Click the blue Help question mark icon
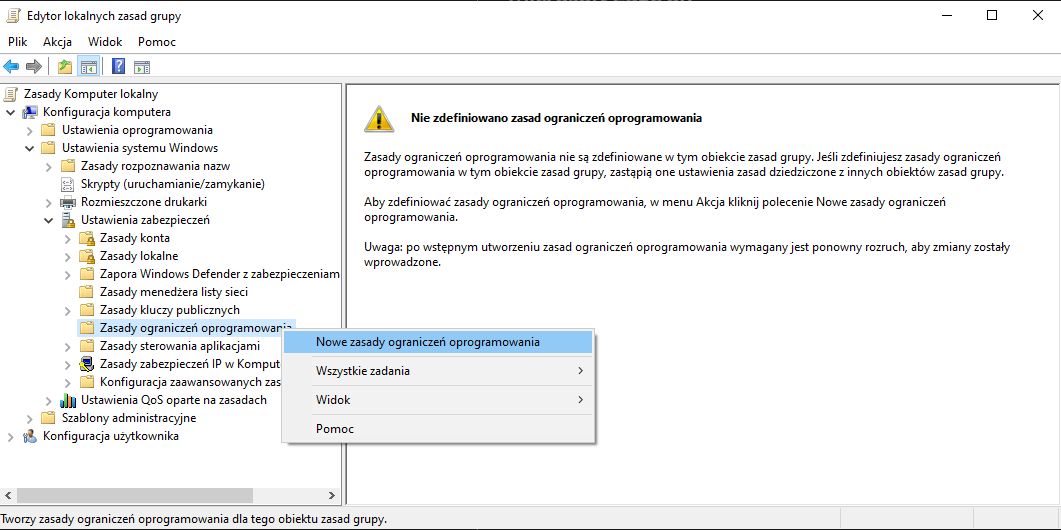 [118, 67]
